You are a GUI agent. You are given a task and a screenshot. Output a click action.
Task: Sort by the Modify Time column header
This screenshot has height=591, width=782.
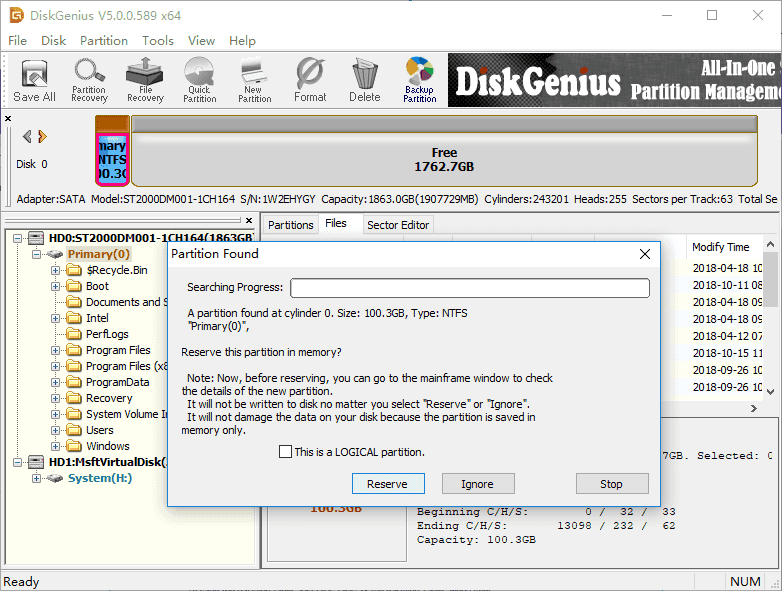[x=721, y=247]
